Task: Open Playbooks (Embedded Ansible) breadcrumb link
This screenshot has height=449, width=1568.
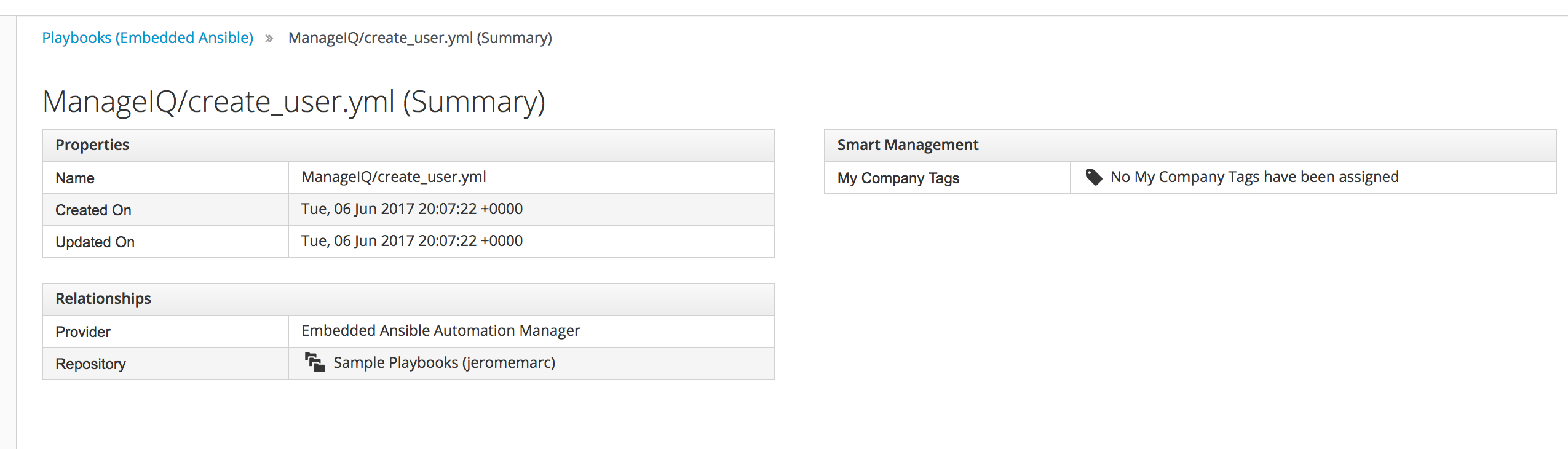Action: pos(148,38)
